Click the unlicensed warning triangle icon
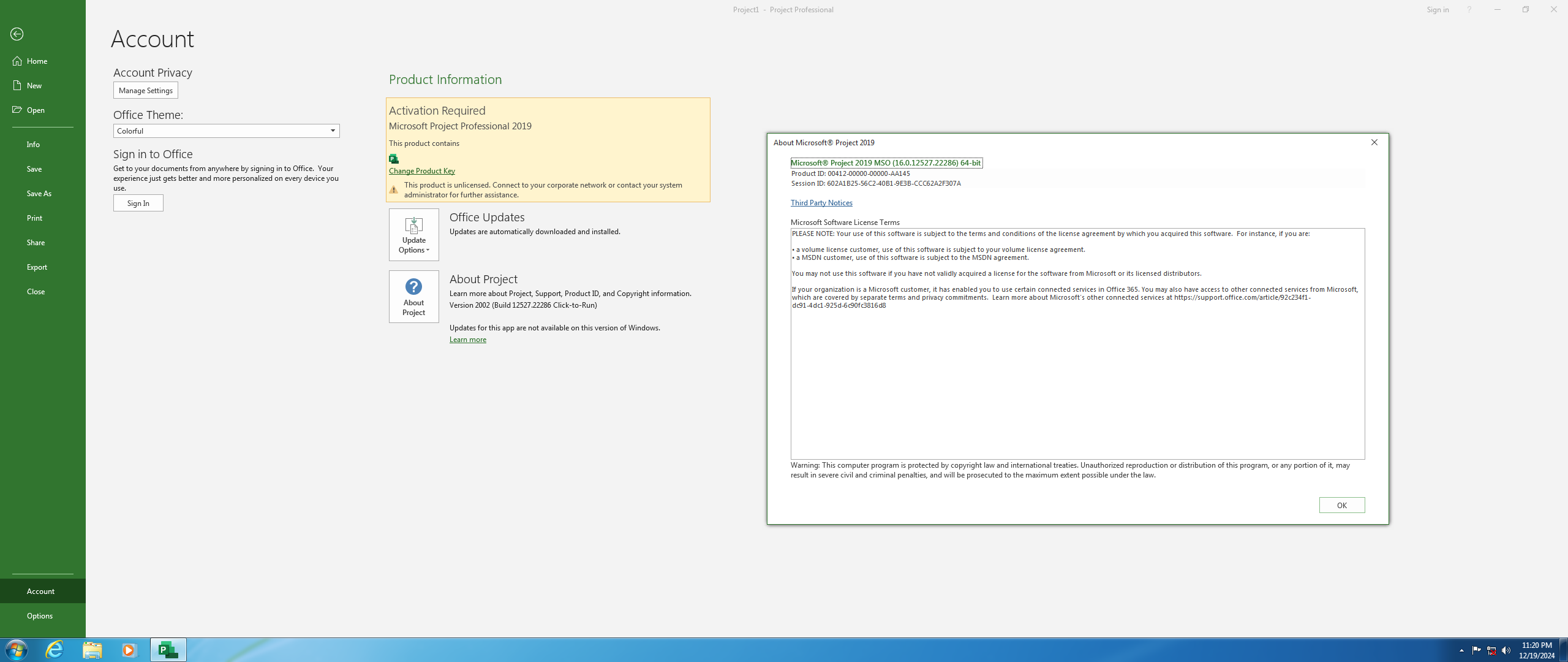The width and height of the screenshot is (1568, 662). 394,189
